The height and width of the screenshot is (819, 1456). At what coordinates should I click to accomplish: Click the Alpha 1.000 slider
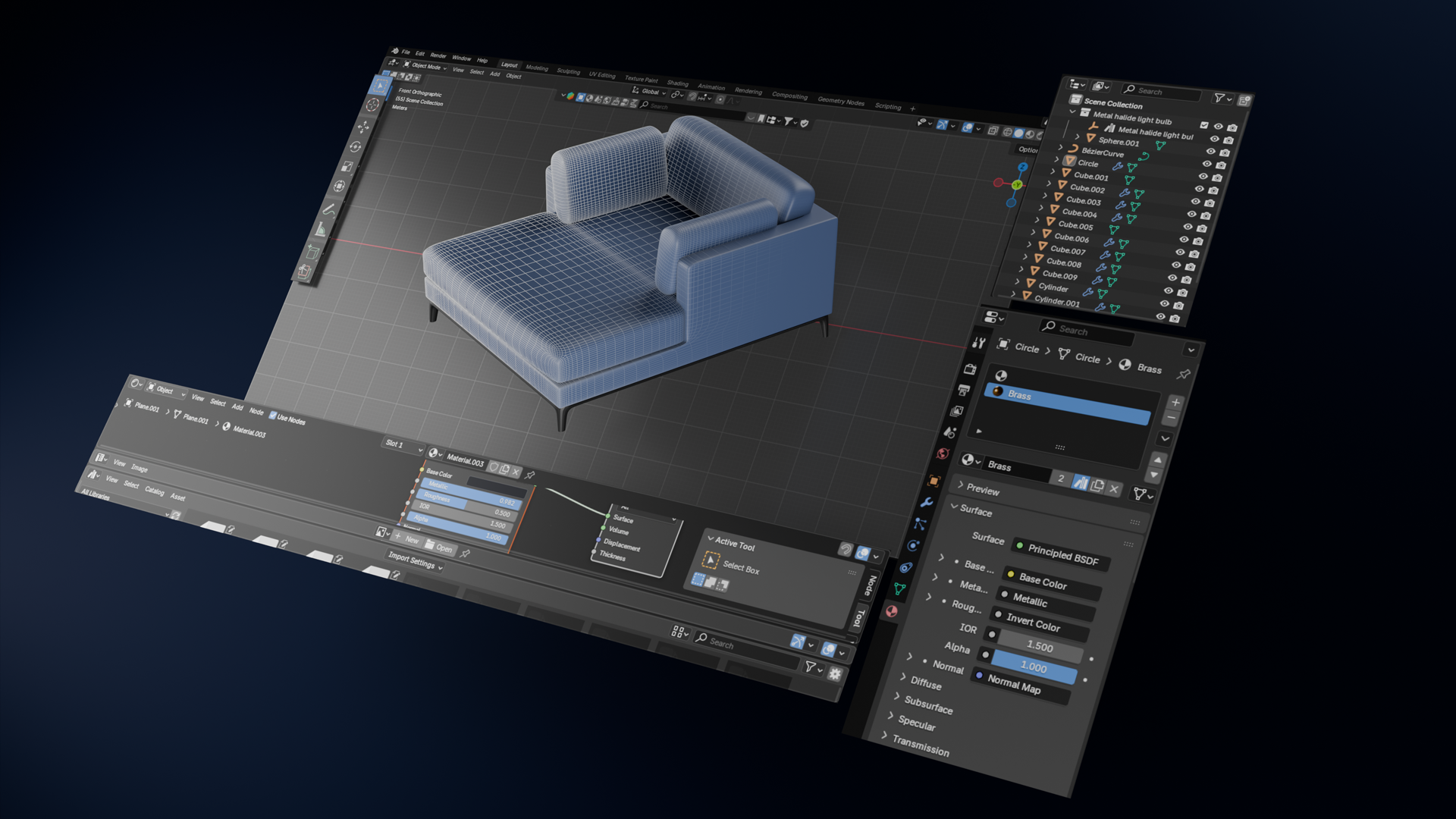pos(1033,667)
